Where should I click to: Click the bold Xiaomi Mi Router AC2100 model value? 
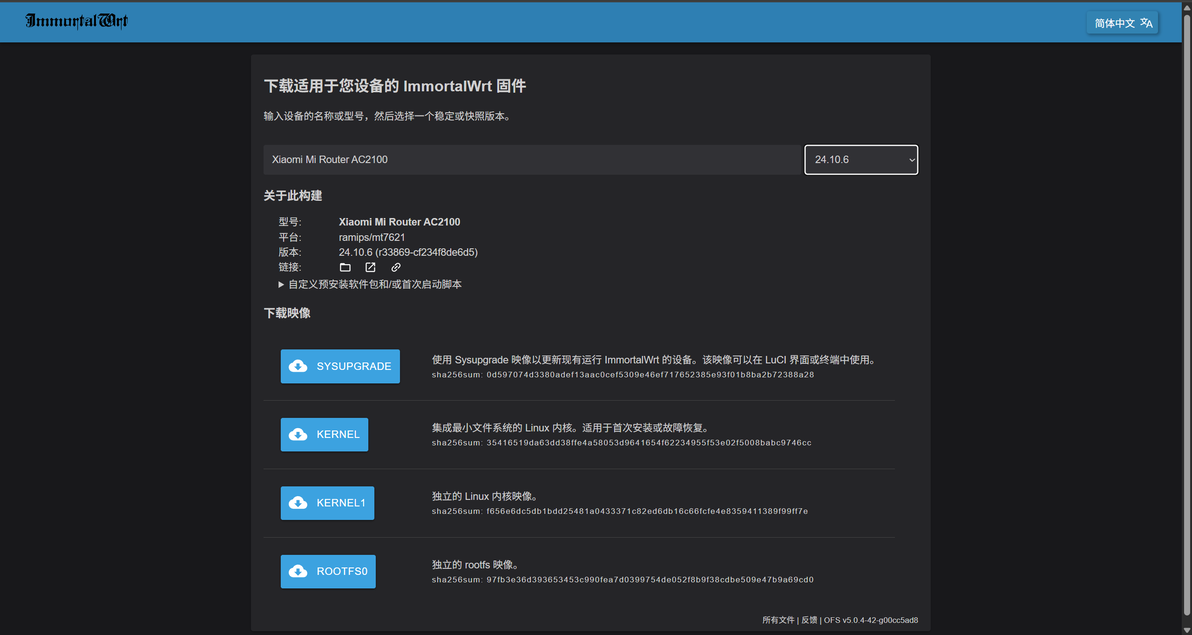pos(399,222)
